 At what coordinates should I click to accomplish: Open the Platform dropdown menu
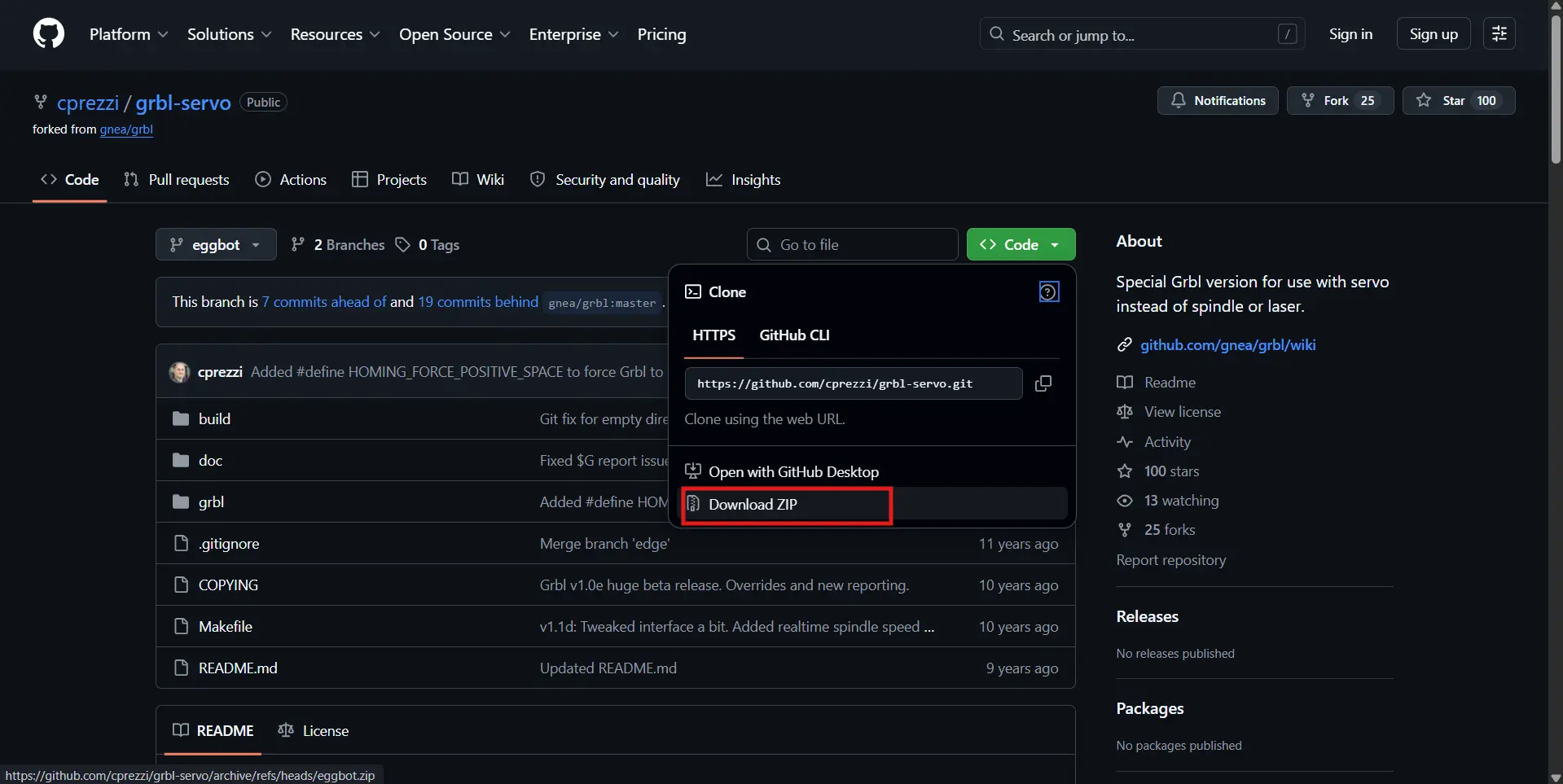click(x=128, y=34)
